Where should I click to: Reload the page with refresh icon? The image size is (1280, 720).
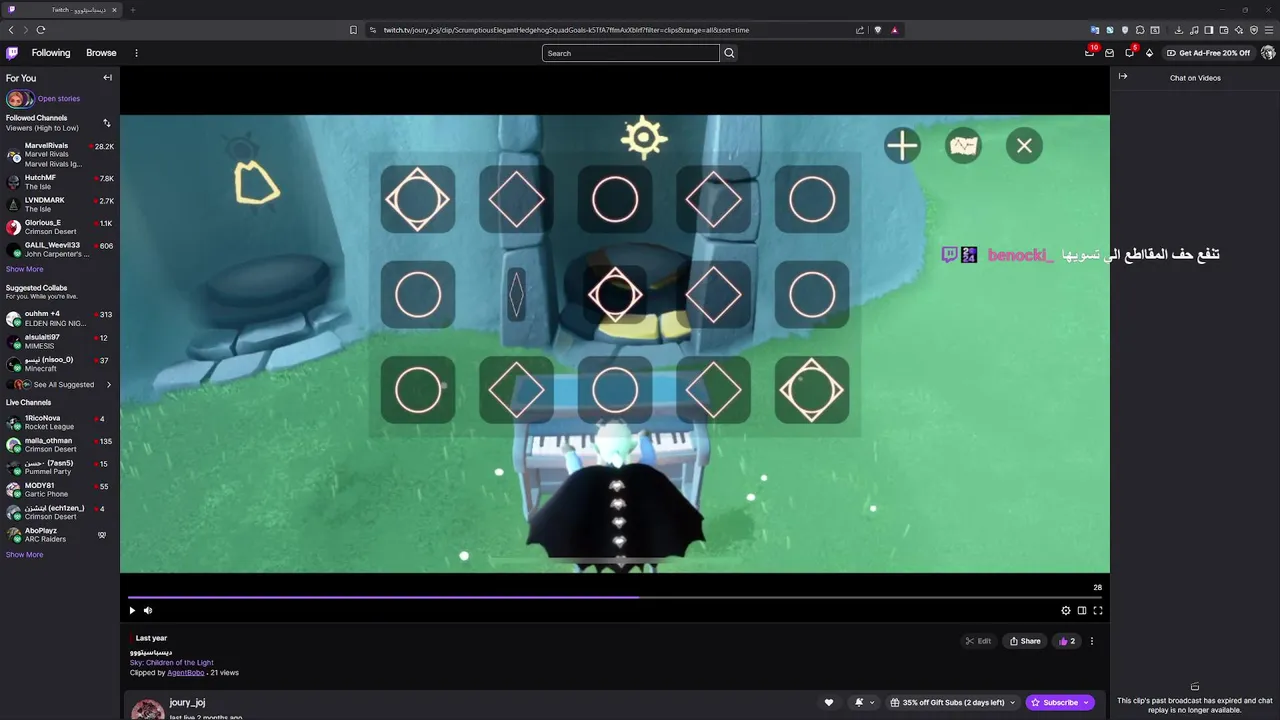click(41, 30)
